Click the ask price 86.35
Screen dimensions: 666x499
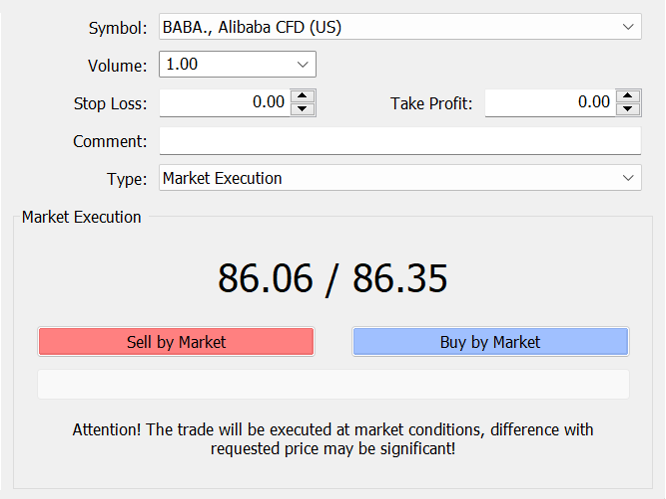400,279
